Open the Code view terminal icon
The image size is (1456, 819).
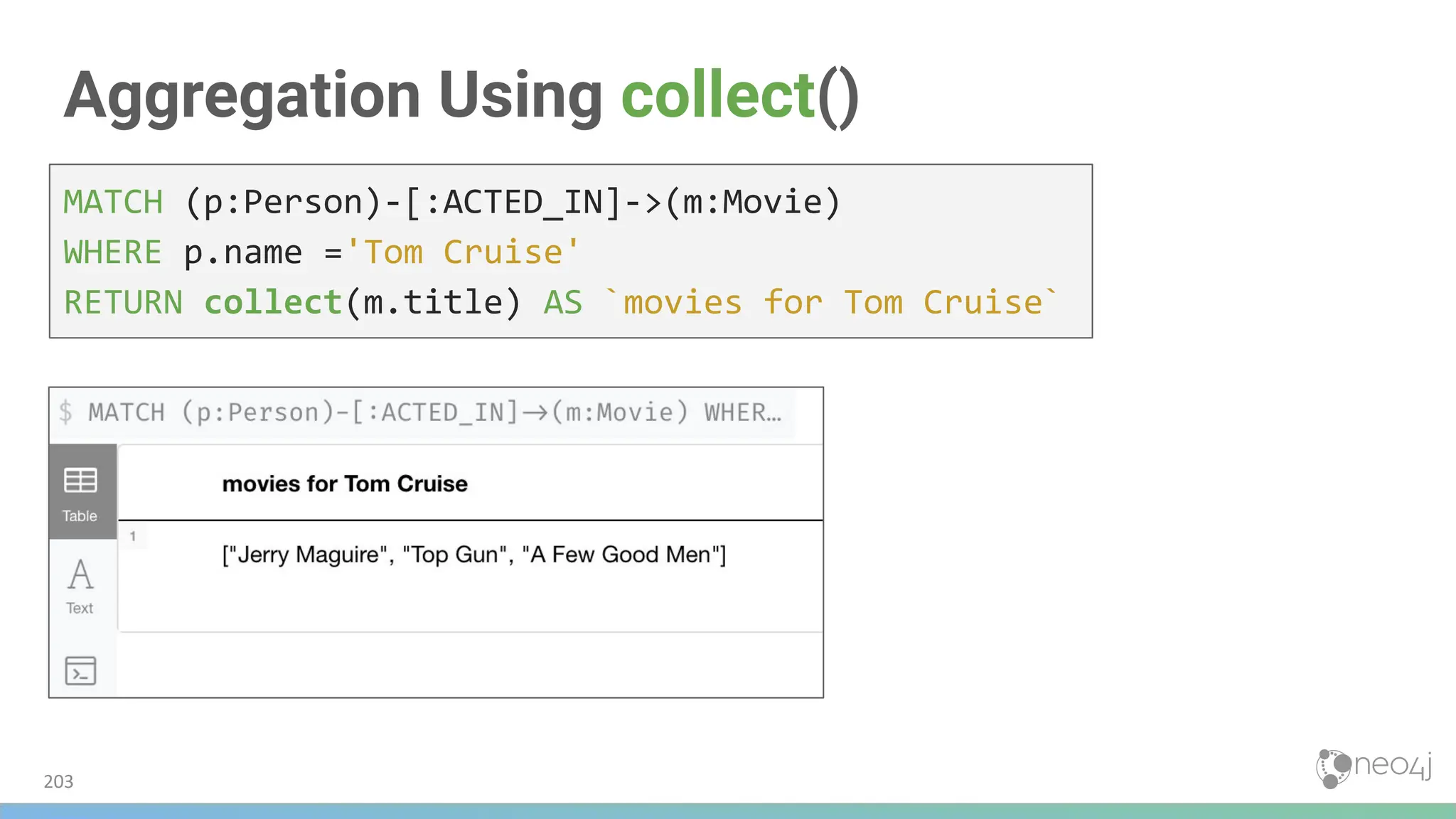pyautogui.click(x=80, y=670)
